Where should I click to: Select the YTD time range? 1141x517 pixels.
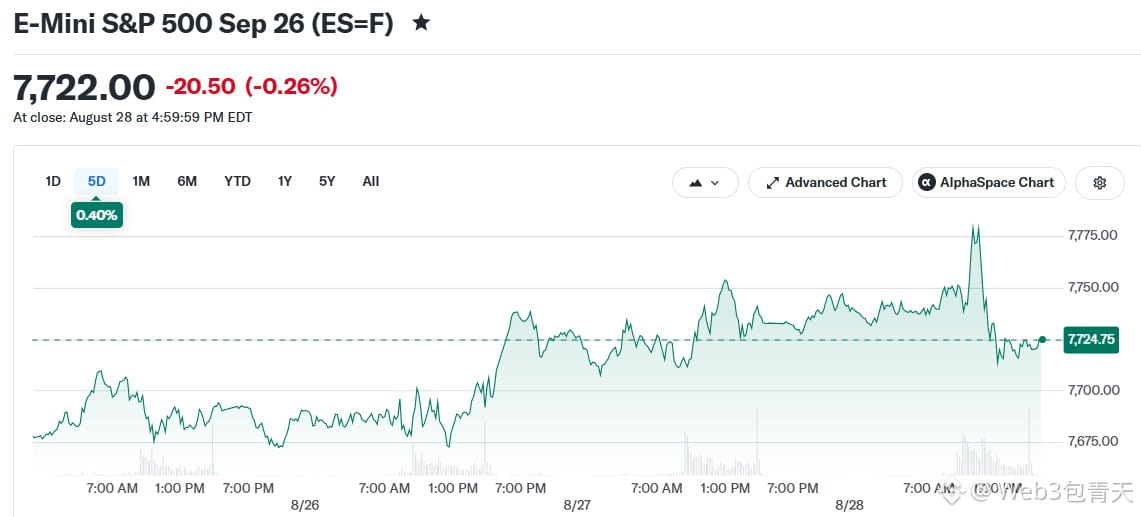(237, 181)
